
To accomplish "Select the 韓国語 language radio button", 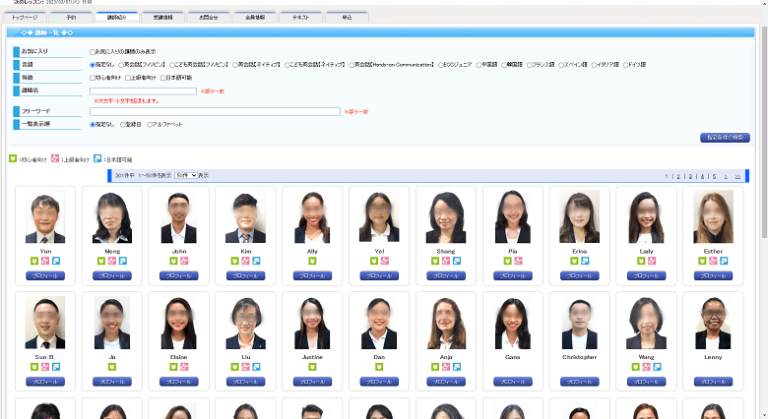I will pos(504,65).
